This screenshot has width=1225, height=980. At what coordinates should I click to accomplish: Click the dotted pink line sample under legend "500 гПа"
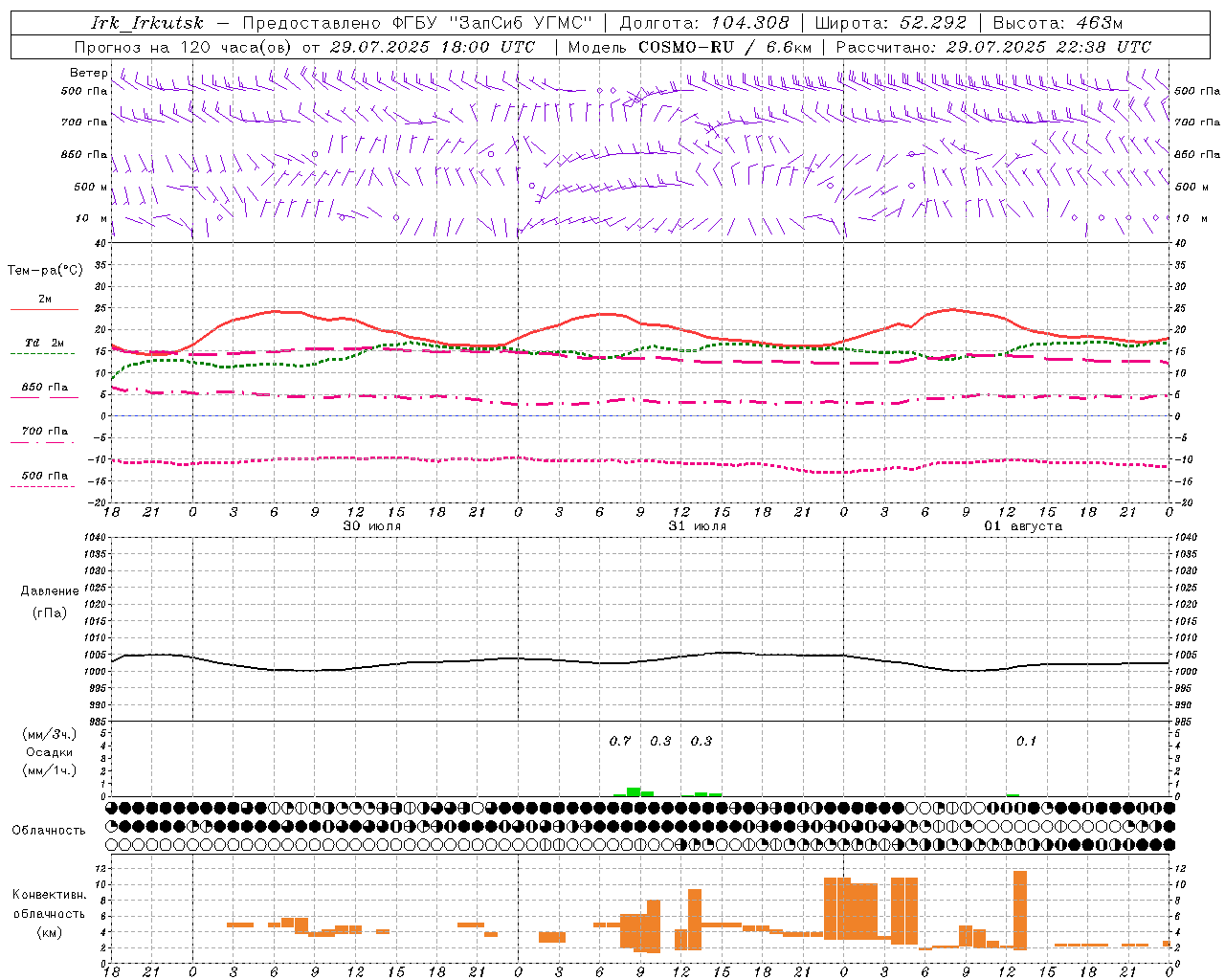coord(42,487)
